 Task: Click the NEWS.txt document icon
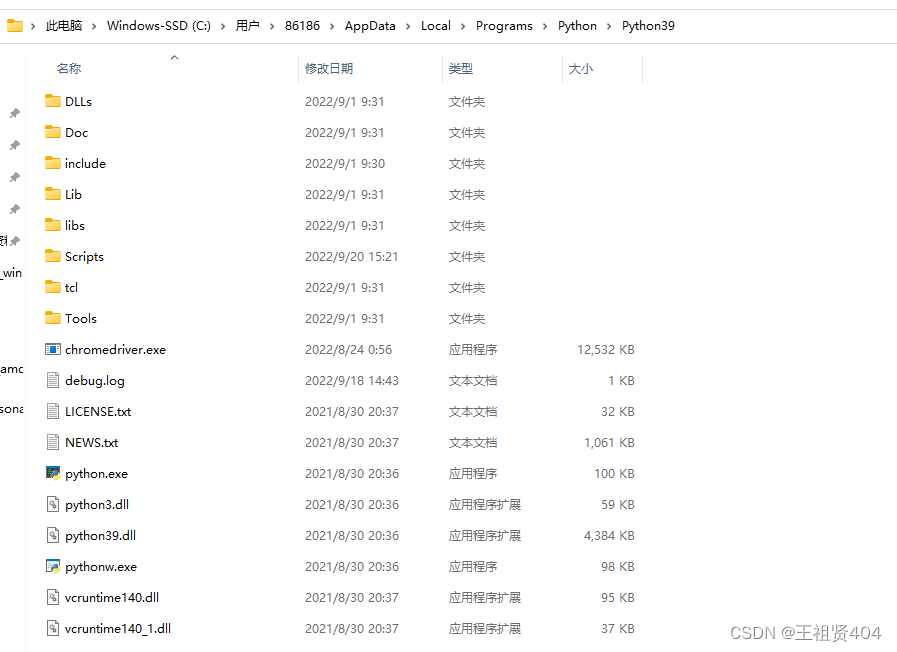(53, 442)
